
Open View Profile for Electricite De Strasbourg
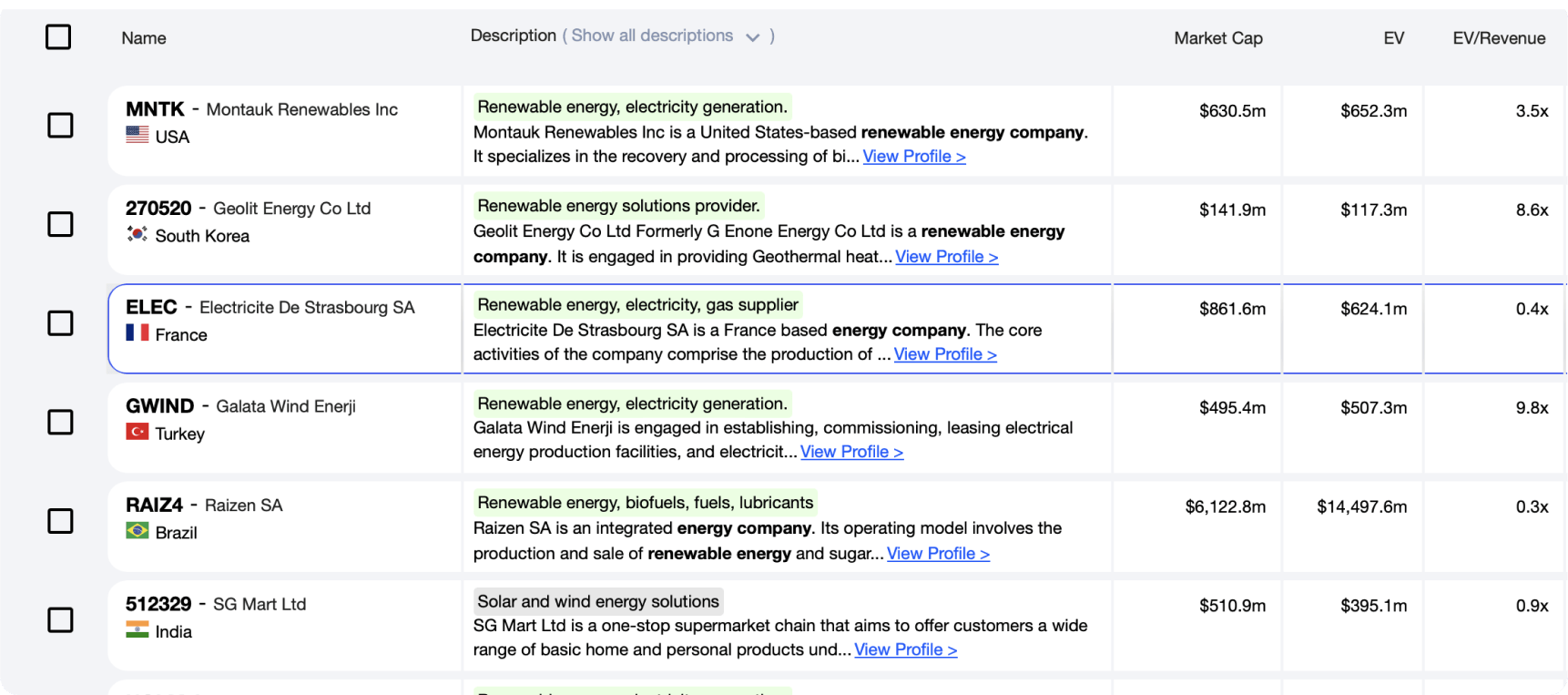(x=944, y=354)
